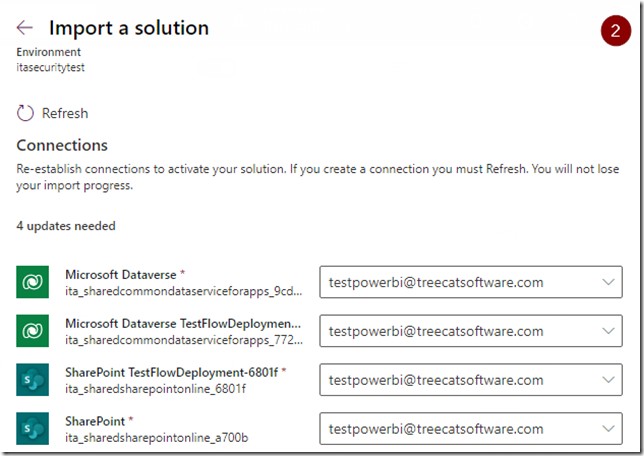Click the circular Refresh icon
This screenshot has width=644, height=456.
(x=25, y=113)
